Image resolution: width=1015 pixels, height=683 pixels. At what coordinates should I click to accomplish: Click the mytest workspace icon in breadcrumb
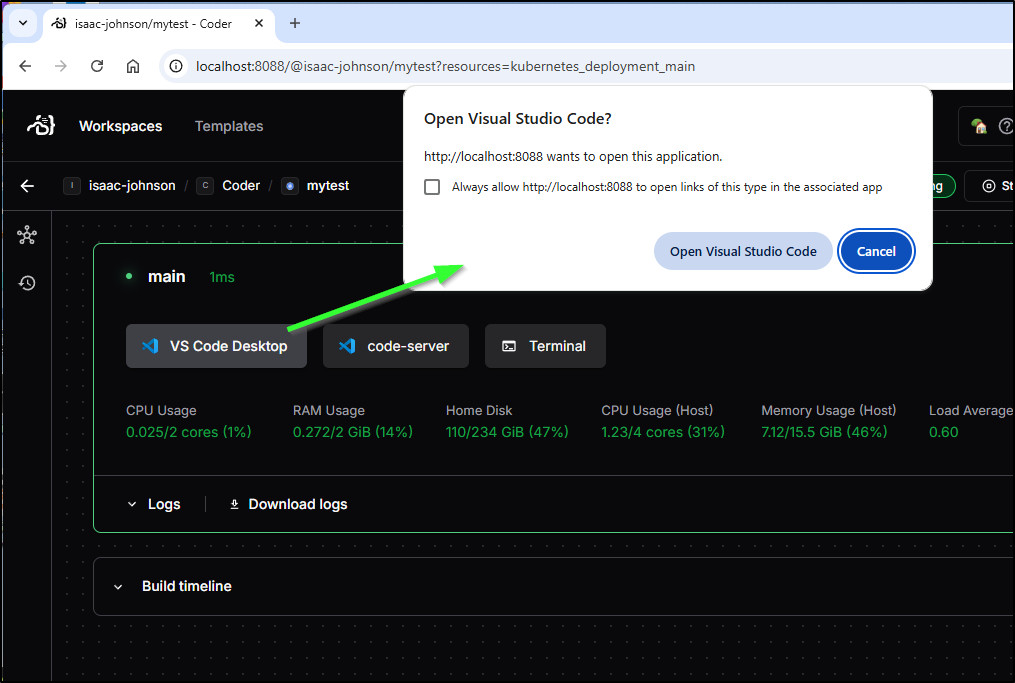[x=290, y=186]
